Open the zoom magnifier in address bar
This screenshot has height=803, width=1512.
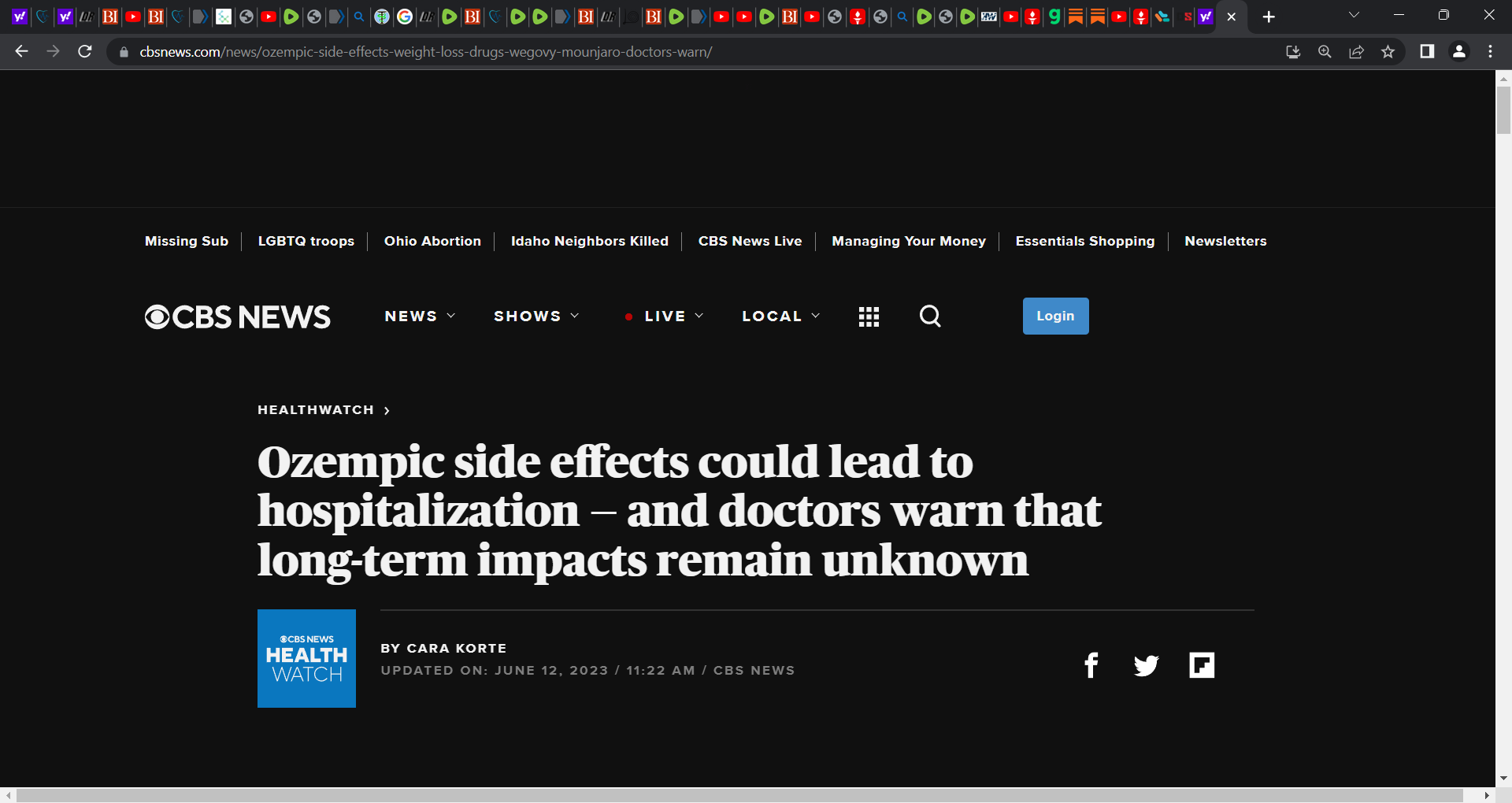pyautogui.click(x=1325, y=52)
